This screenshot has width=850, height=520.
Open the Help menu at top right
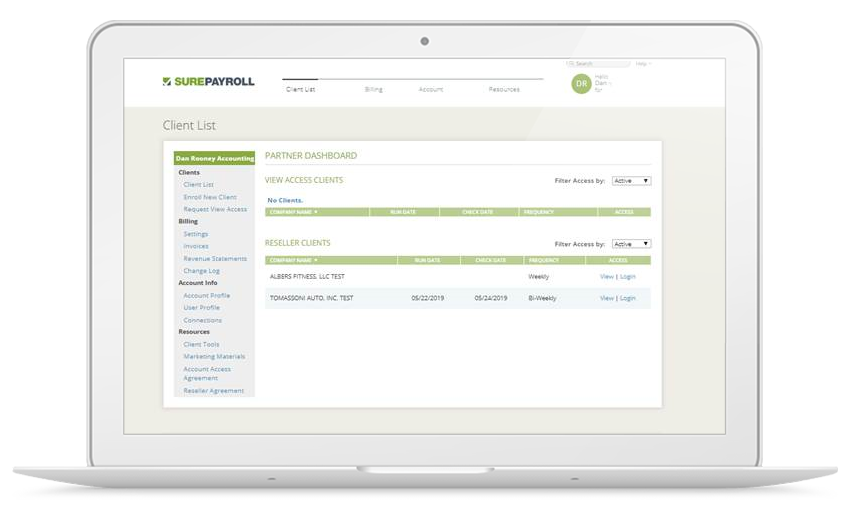coord(642,63)
